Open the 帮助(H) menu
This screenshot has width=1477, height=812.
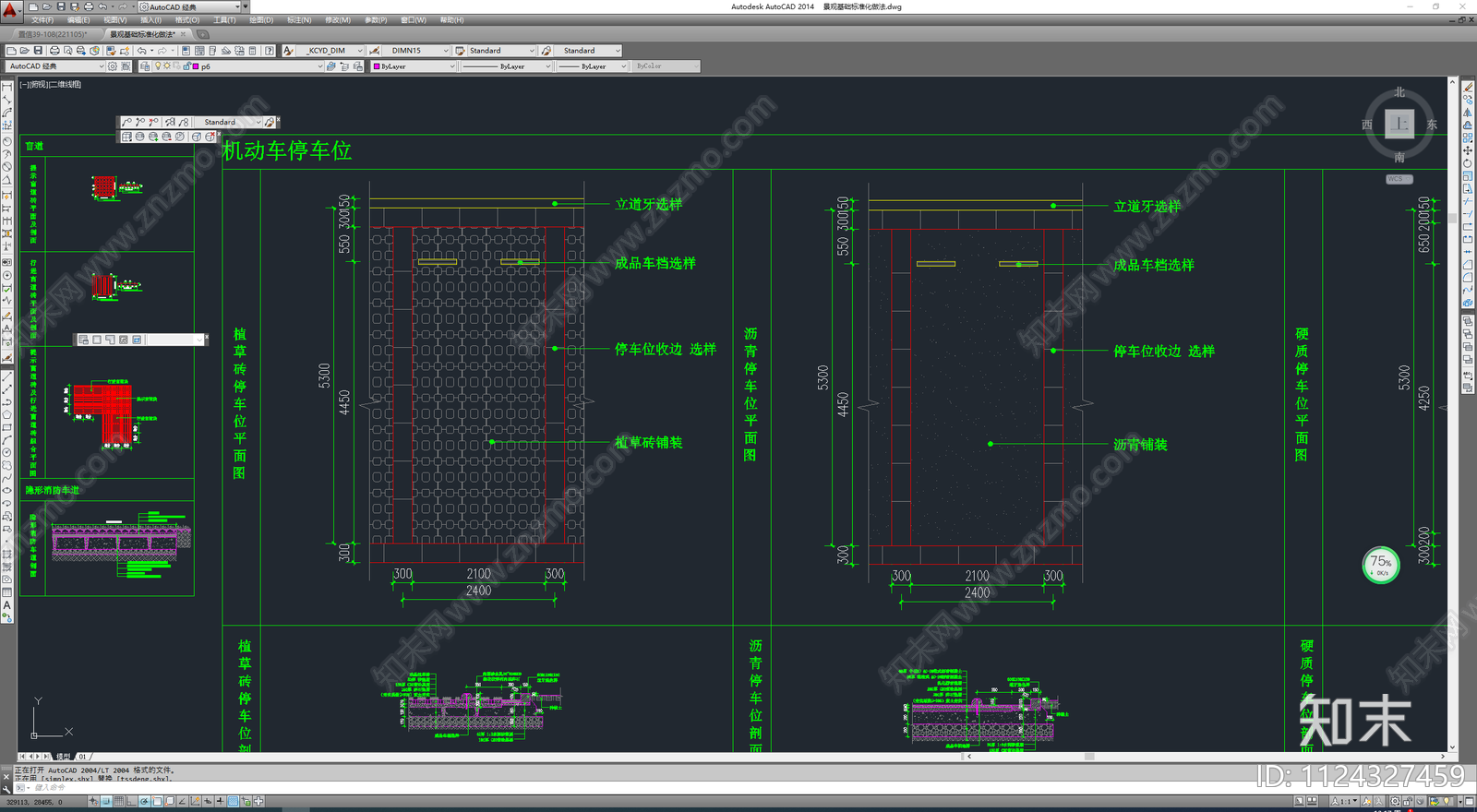click(x=452, y=19)
